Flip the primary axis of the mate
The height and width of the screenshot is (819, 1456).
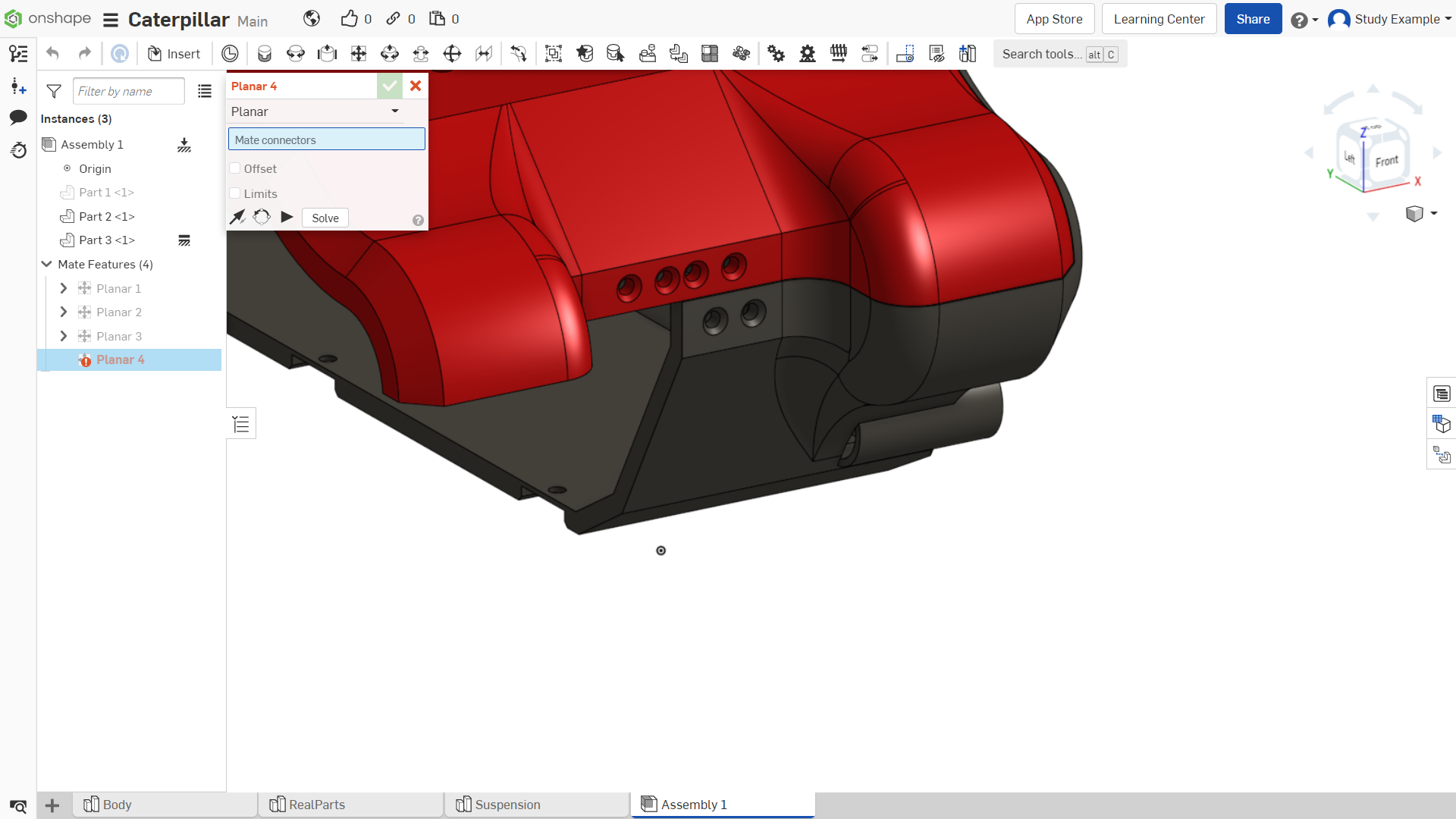238,218
